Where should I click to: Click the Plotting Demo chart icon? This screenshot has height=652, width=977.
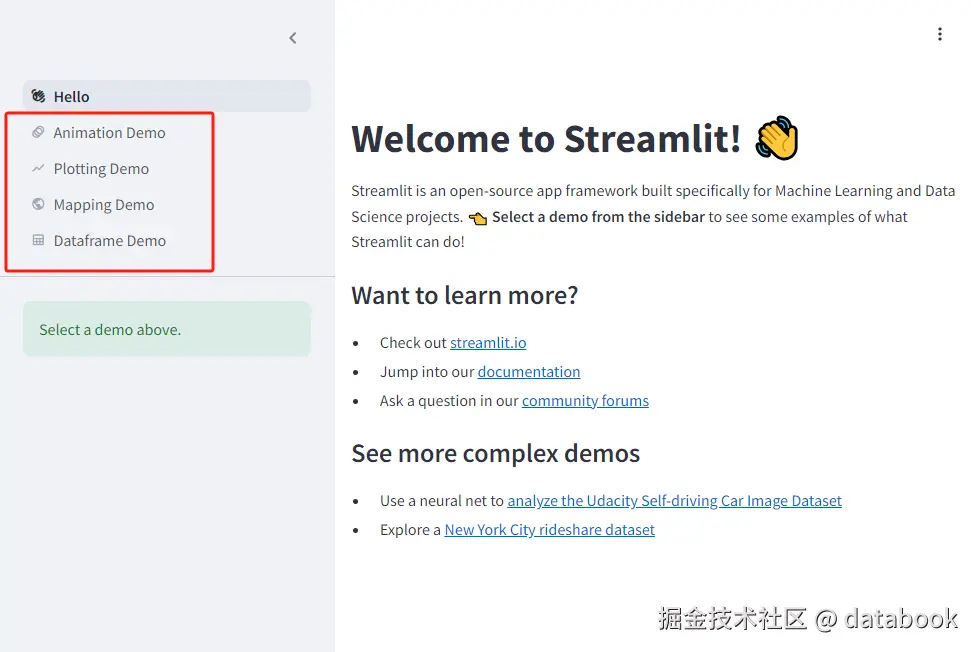38,168
